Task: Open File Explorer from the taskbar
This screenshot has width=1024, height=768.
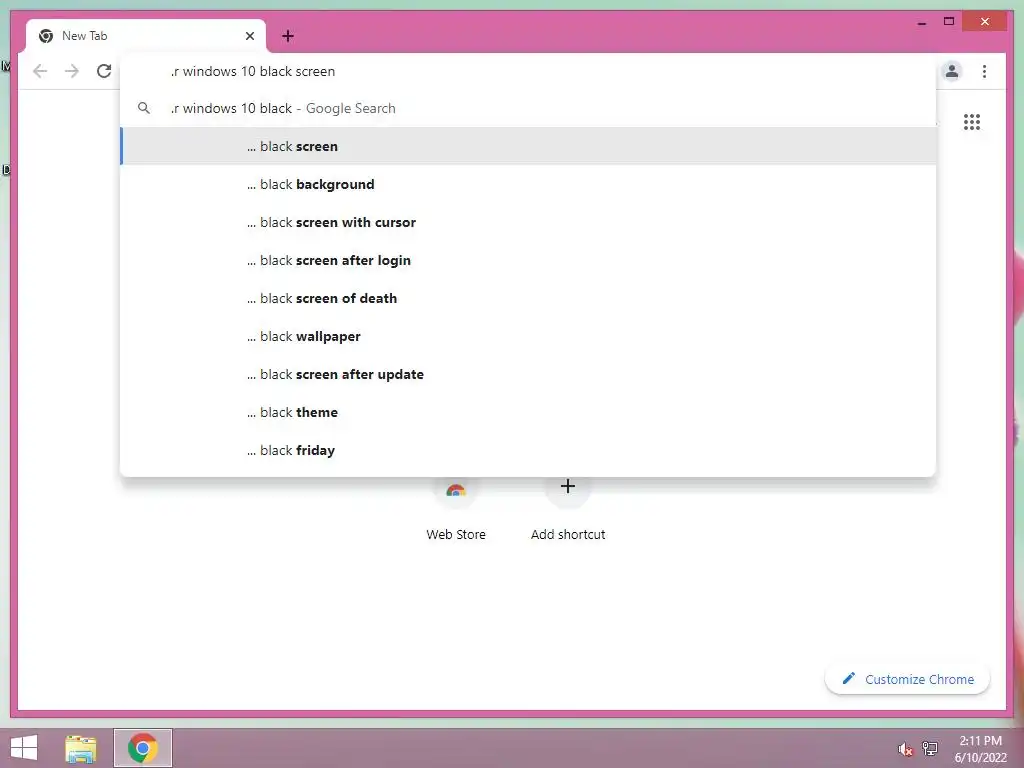Action: pos(81,748)
